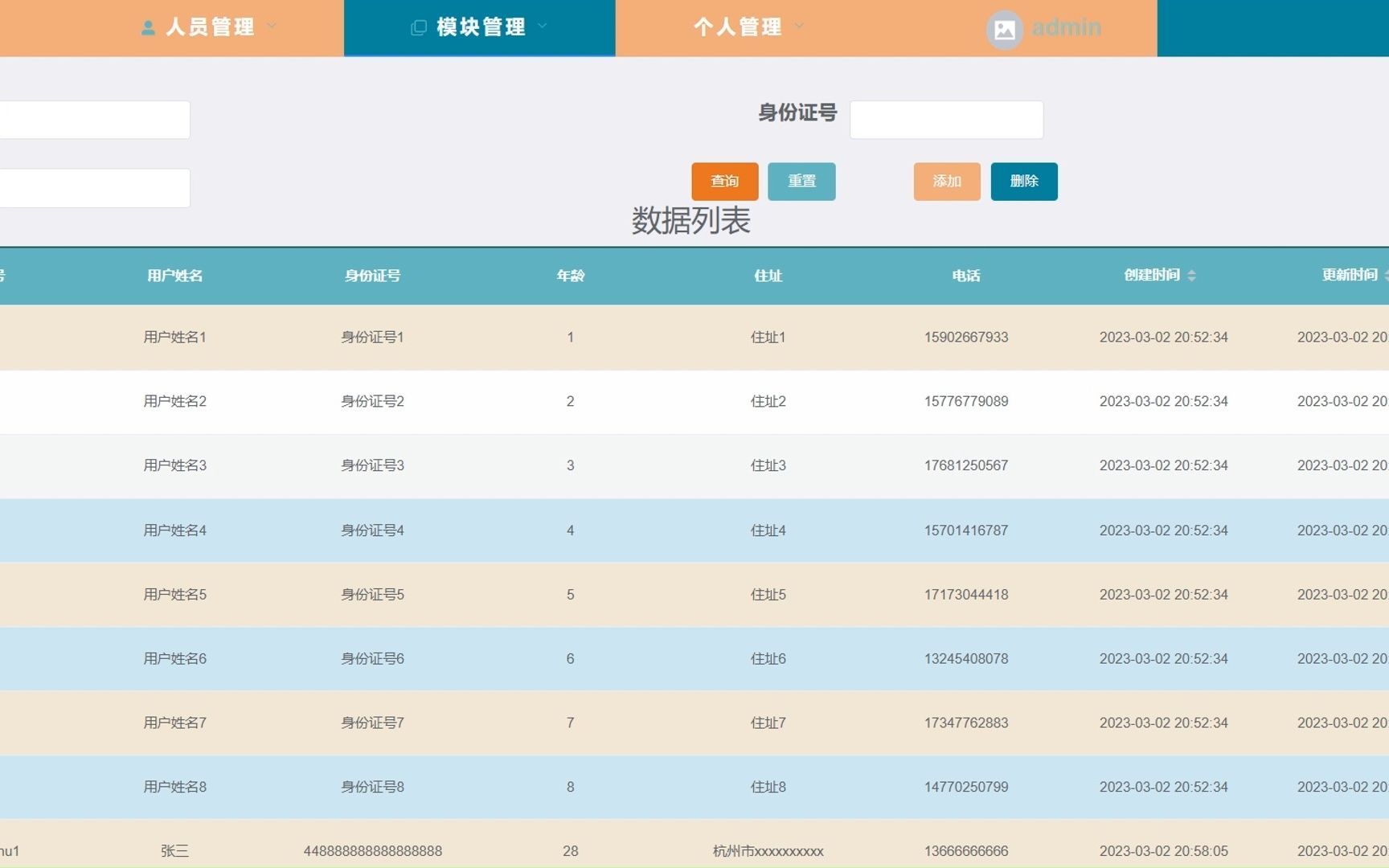
Task: Expand the 个人管理 dropdown chevron
Action: 799,26
